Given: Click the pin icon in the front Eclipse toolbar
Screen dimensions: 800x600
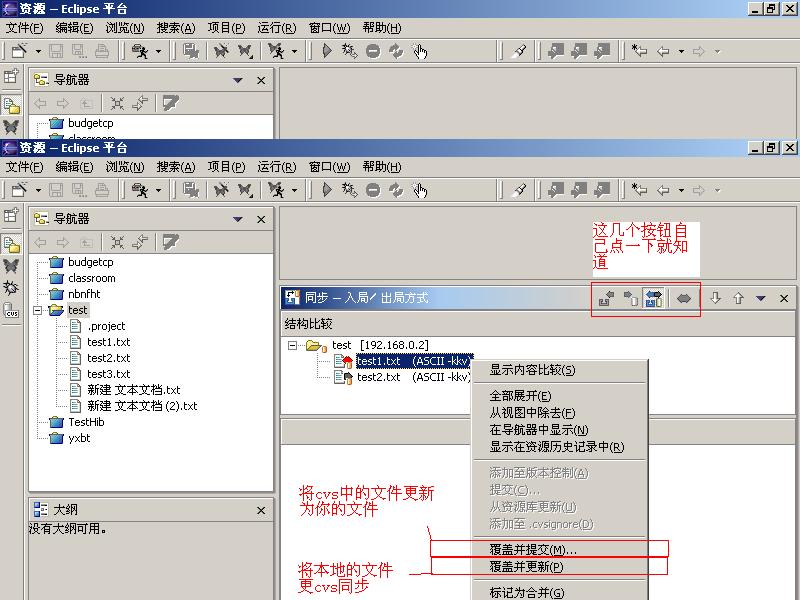Looking at the screenshot, I should [519, 190].
